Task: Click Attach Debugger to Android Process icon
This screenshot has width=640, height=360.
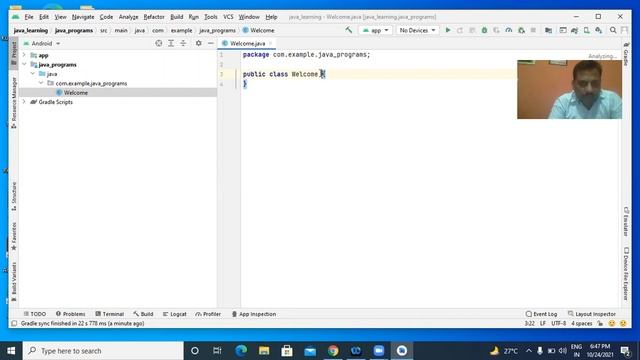Action: click(x=521, y=30)
